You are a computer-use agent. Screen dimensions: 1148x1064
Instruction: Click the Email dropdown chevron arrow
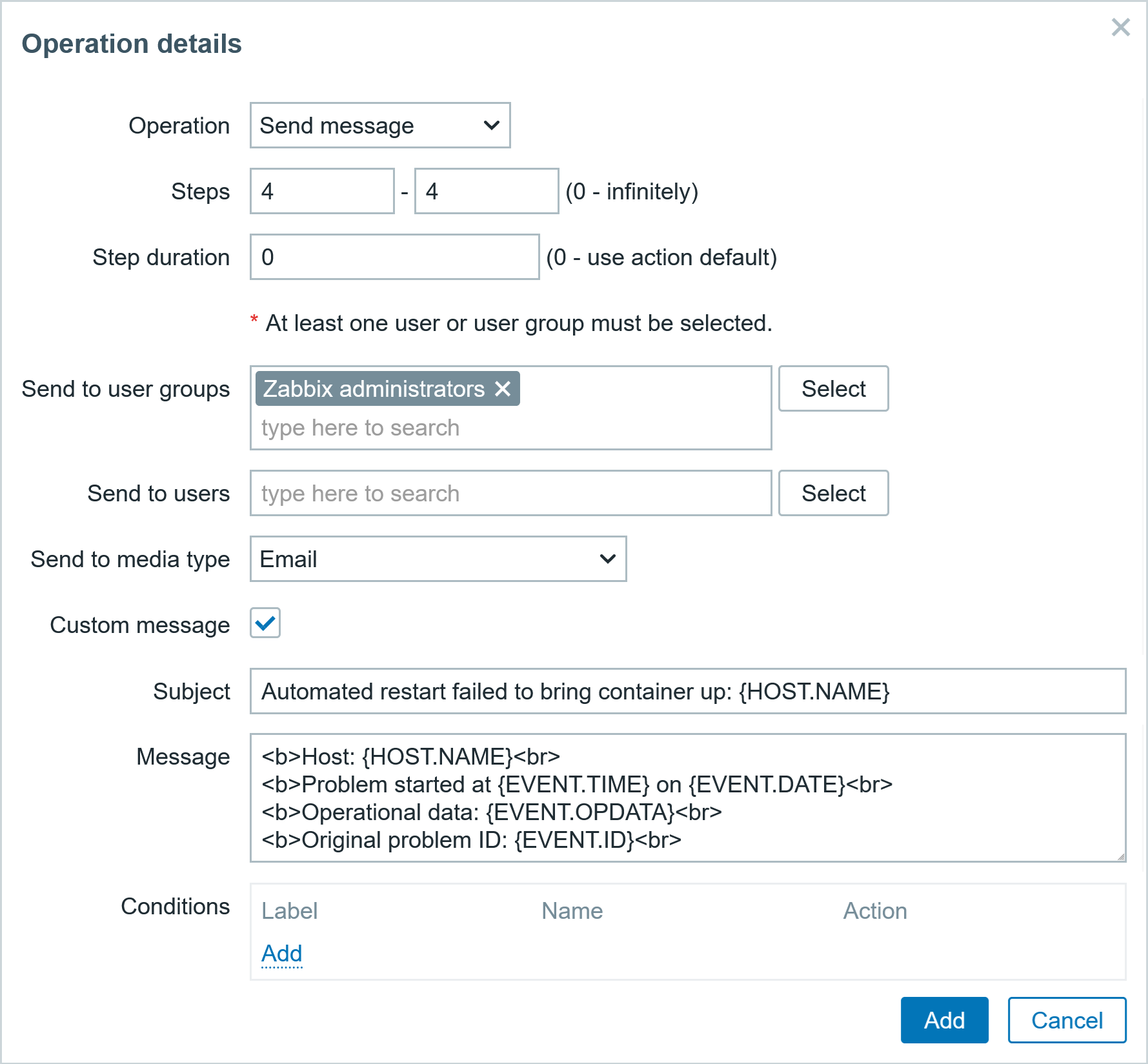(x=608, y=559)
